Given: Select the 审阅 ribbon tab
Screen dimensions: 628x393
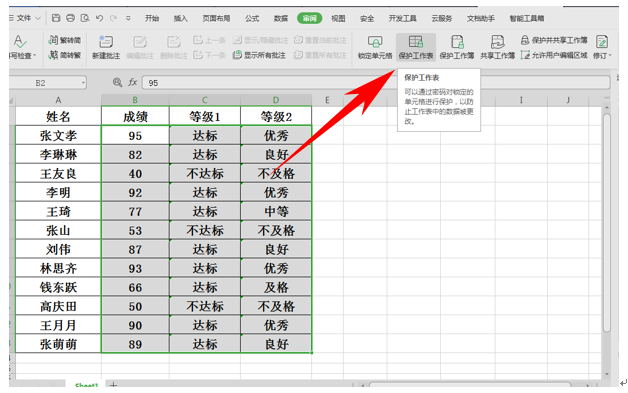Looking at the screenshot, I should (x=310, y=18).
